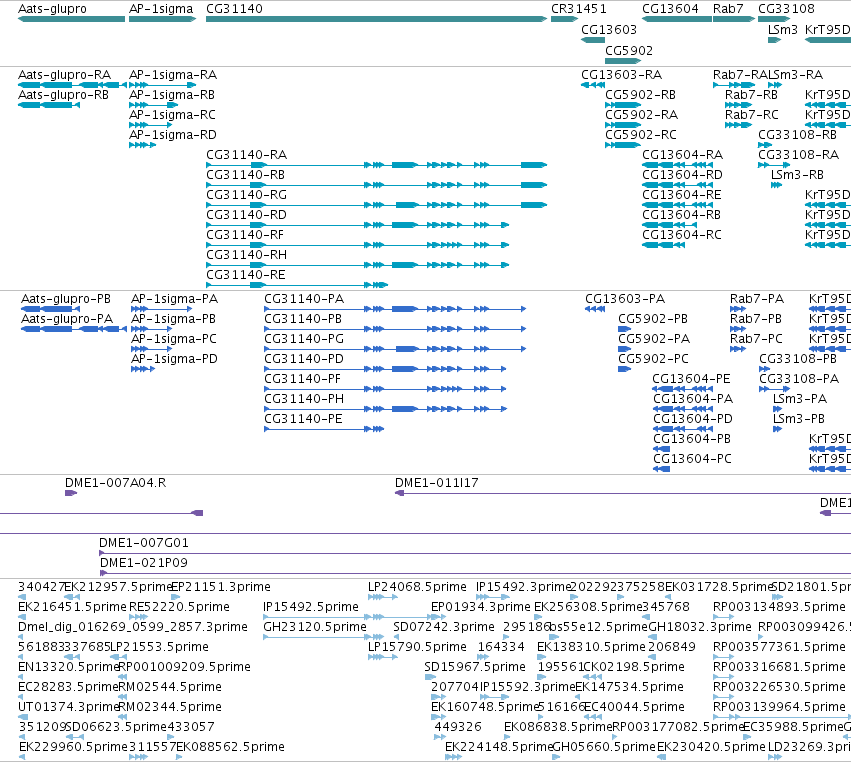Select clone label DME1-007A04.R
Screen dimensions: 851x762
[x=116, y=483]
